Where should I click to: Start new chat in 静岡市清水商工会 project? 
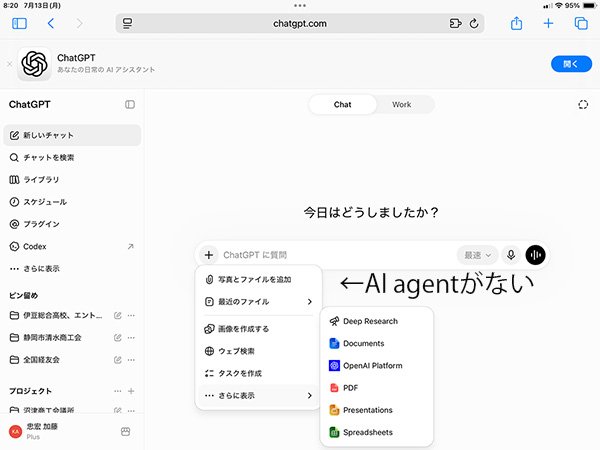coord(118,338)
